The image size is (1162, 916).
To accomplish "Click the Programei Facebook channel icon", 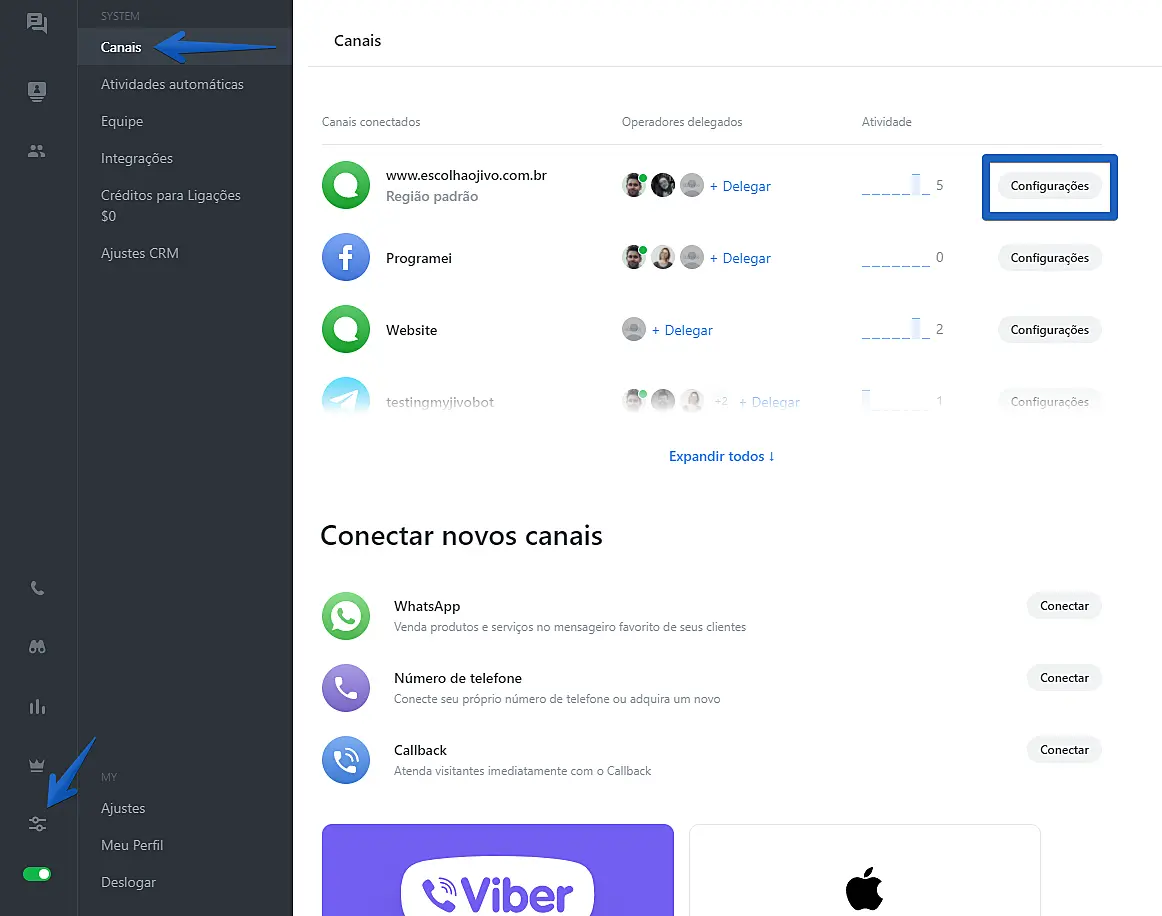I will (346, 257).
